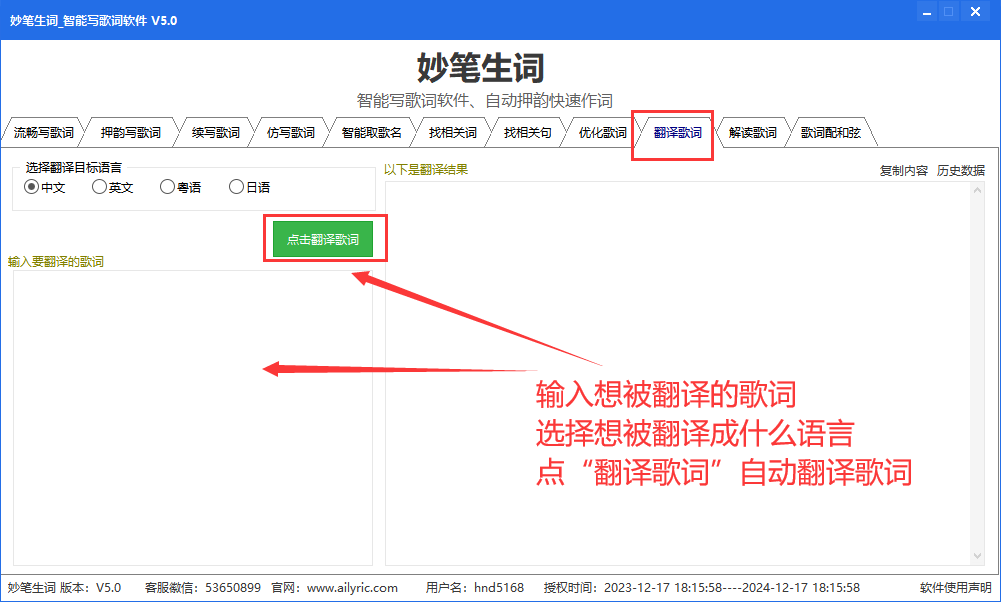1001x602 pixels.
Task: Open the 找相关词 tab
Action: point(453,133)
